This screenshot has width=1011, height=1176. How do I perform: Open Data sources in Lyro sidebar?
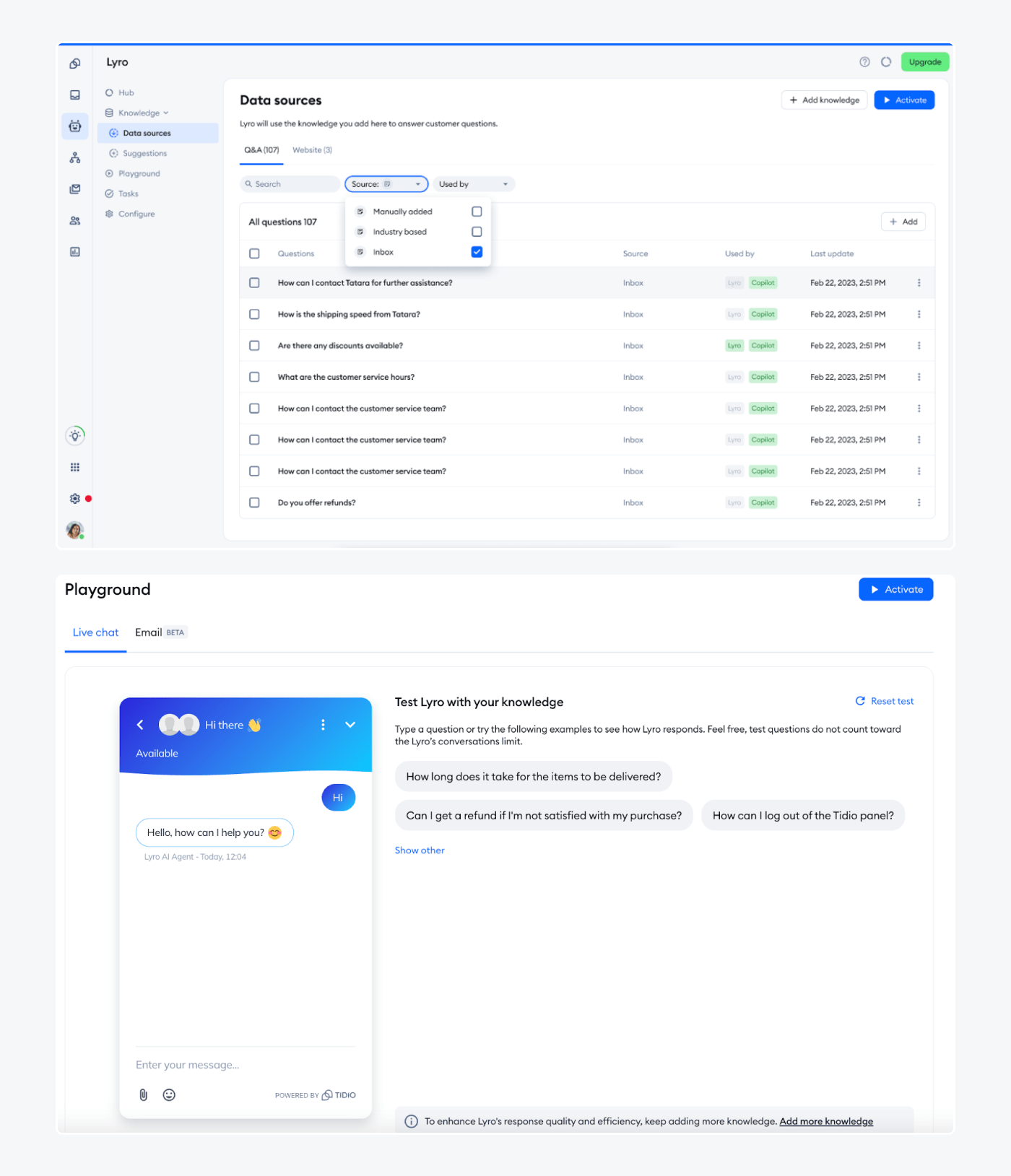(158, 133)
